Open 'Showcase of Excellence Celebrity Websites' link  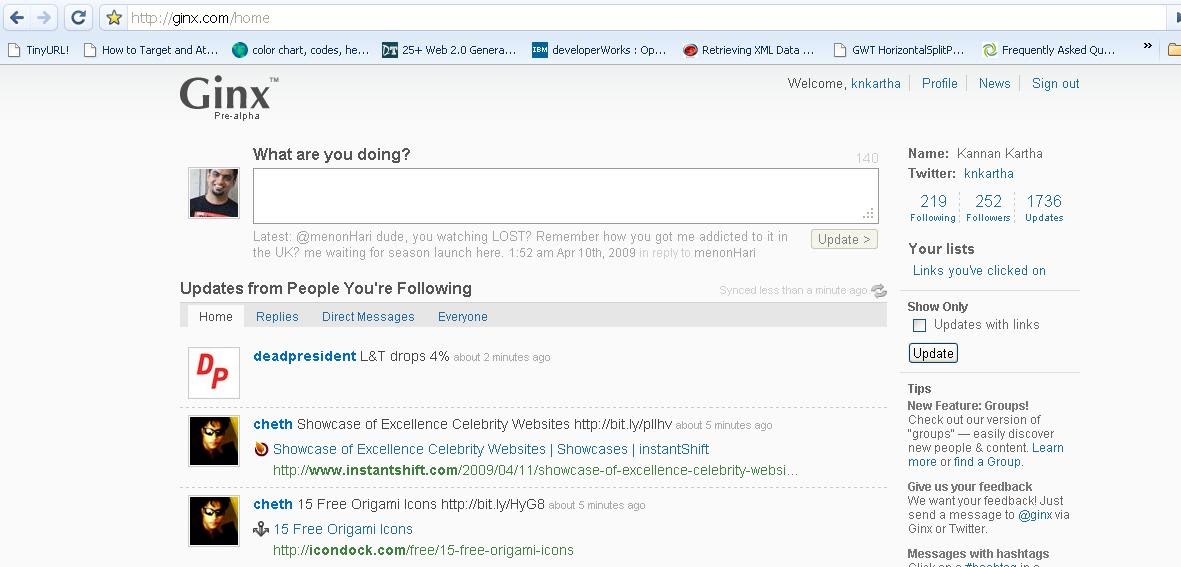tap(490, 450)
